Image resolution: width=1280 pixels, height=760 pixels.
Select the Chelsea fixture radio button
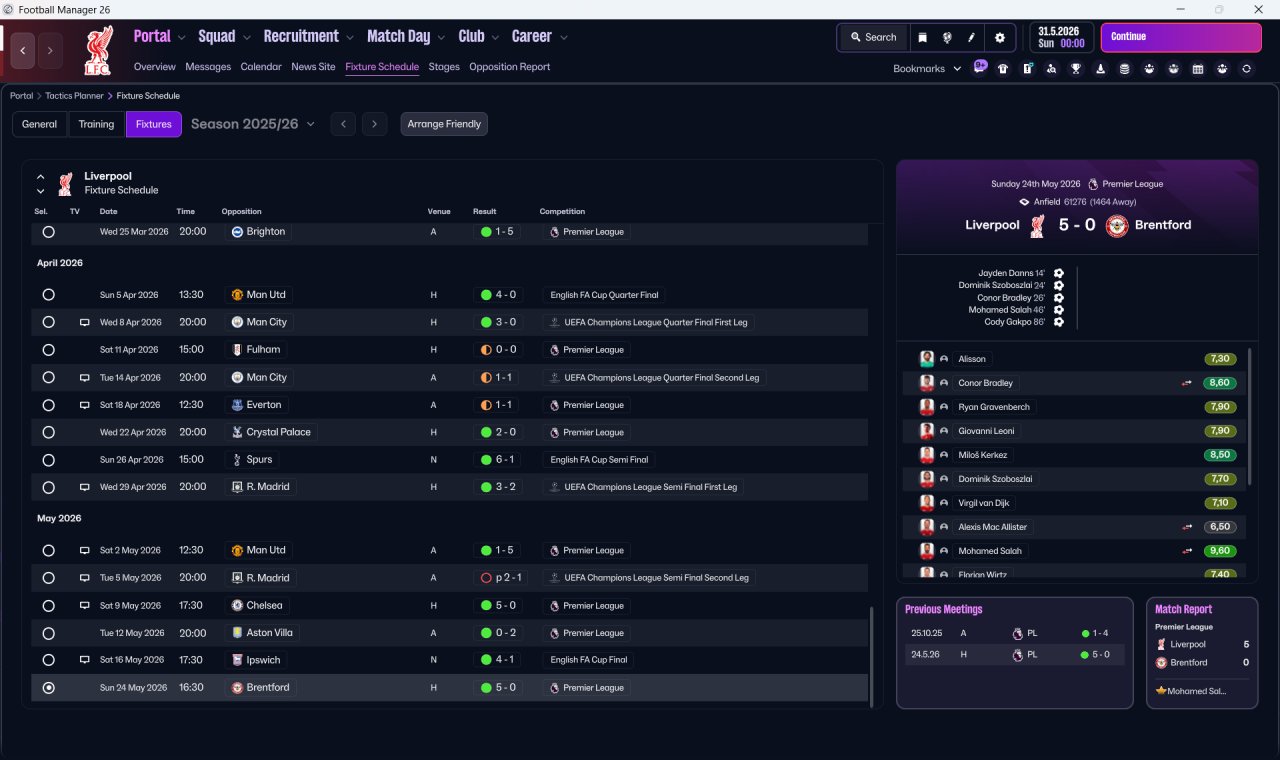tap(48, 606)
